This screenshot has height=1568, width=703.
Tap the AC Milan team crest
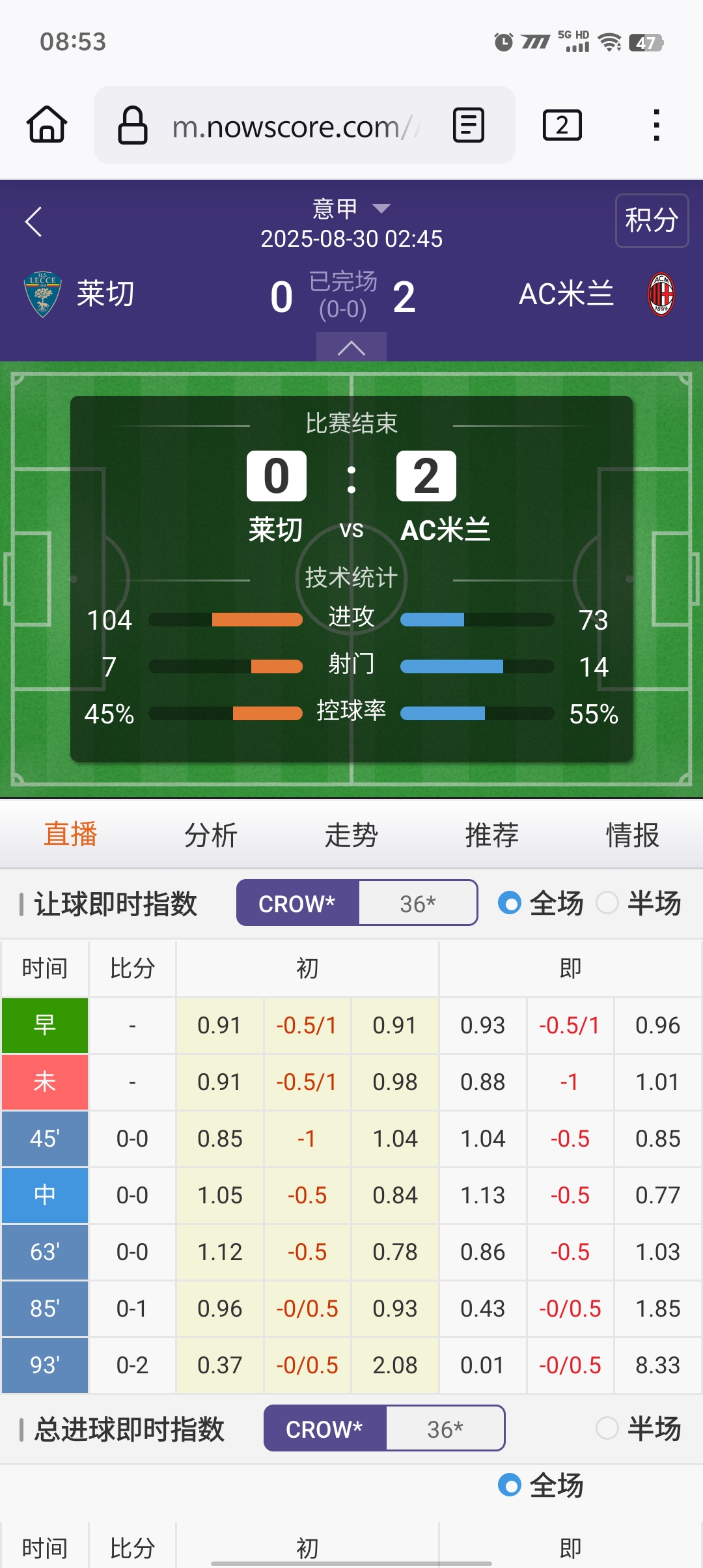coord(661,294)
